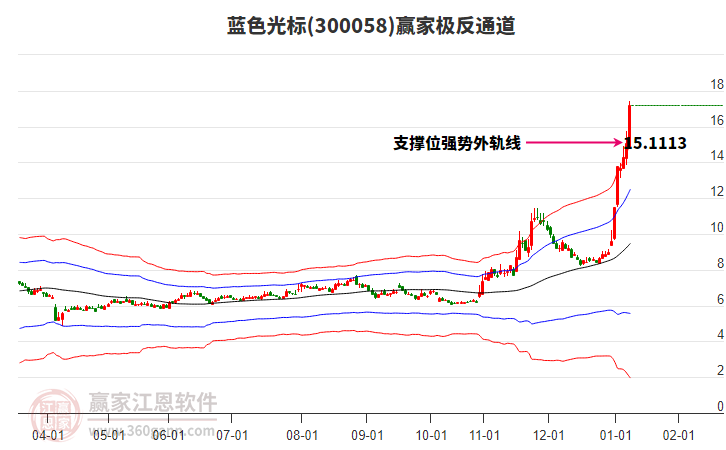
Task: Click the chart title 蓝色光标(300058)赢家极反通道
Action: [371, 26]
